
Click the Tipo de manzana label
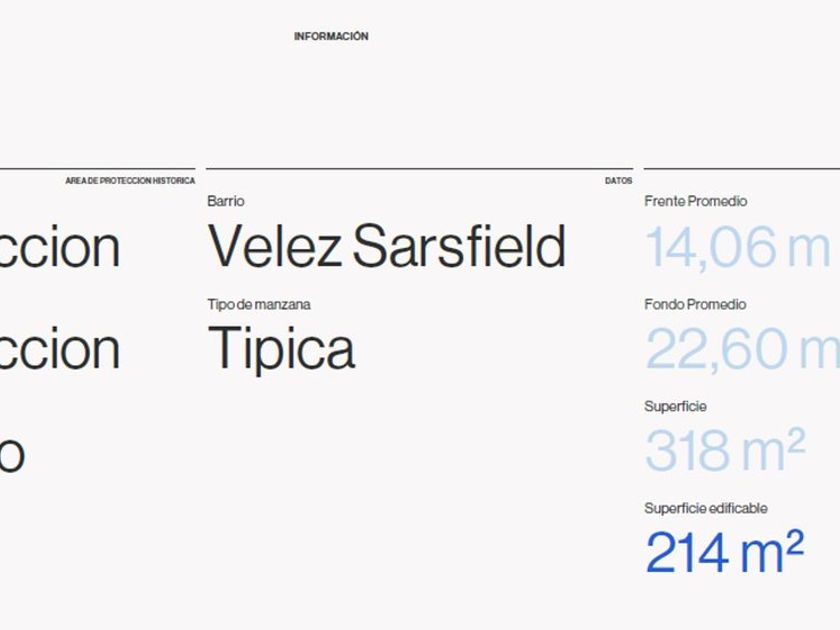259,304
